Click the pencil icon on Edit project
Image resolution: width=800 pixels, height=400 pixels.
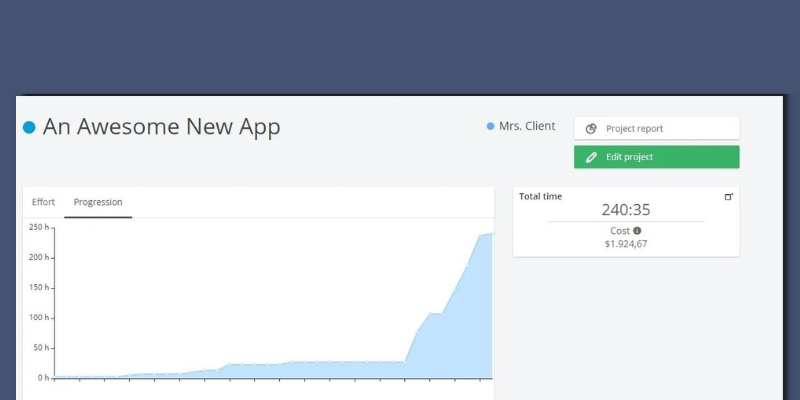(x=591, y=157)
